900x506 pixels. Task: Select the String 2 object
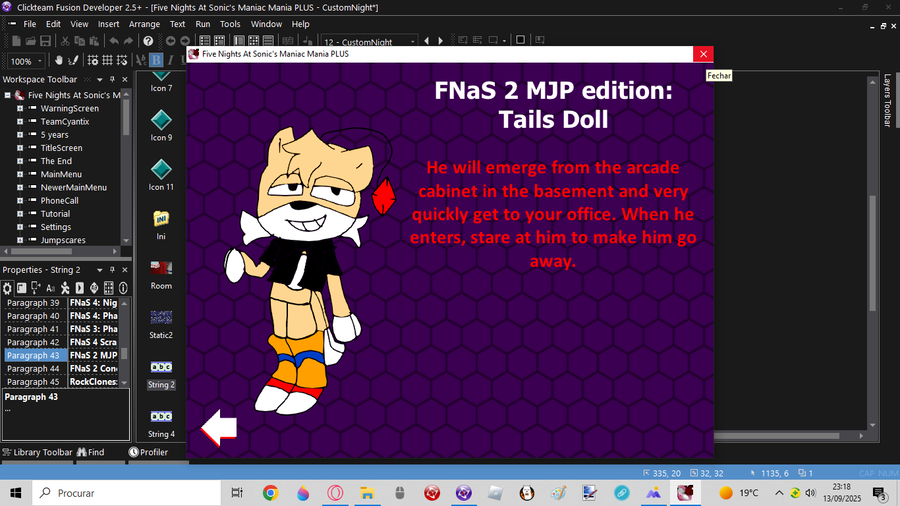pyautogui.click(x=161, y=373)
